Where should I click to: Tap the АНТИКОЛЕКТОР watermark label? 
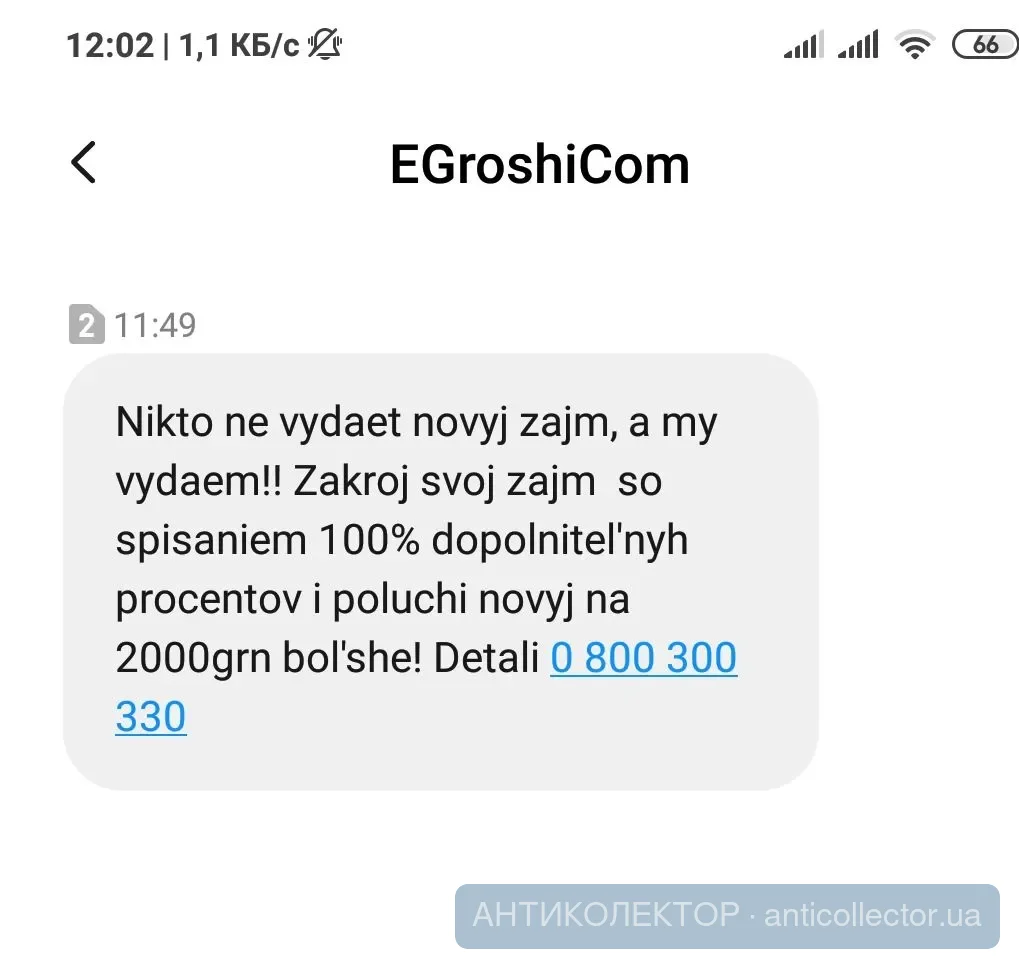coord(606,915)
